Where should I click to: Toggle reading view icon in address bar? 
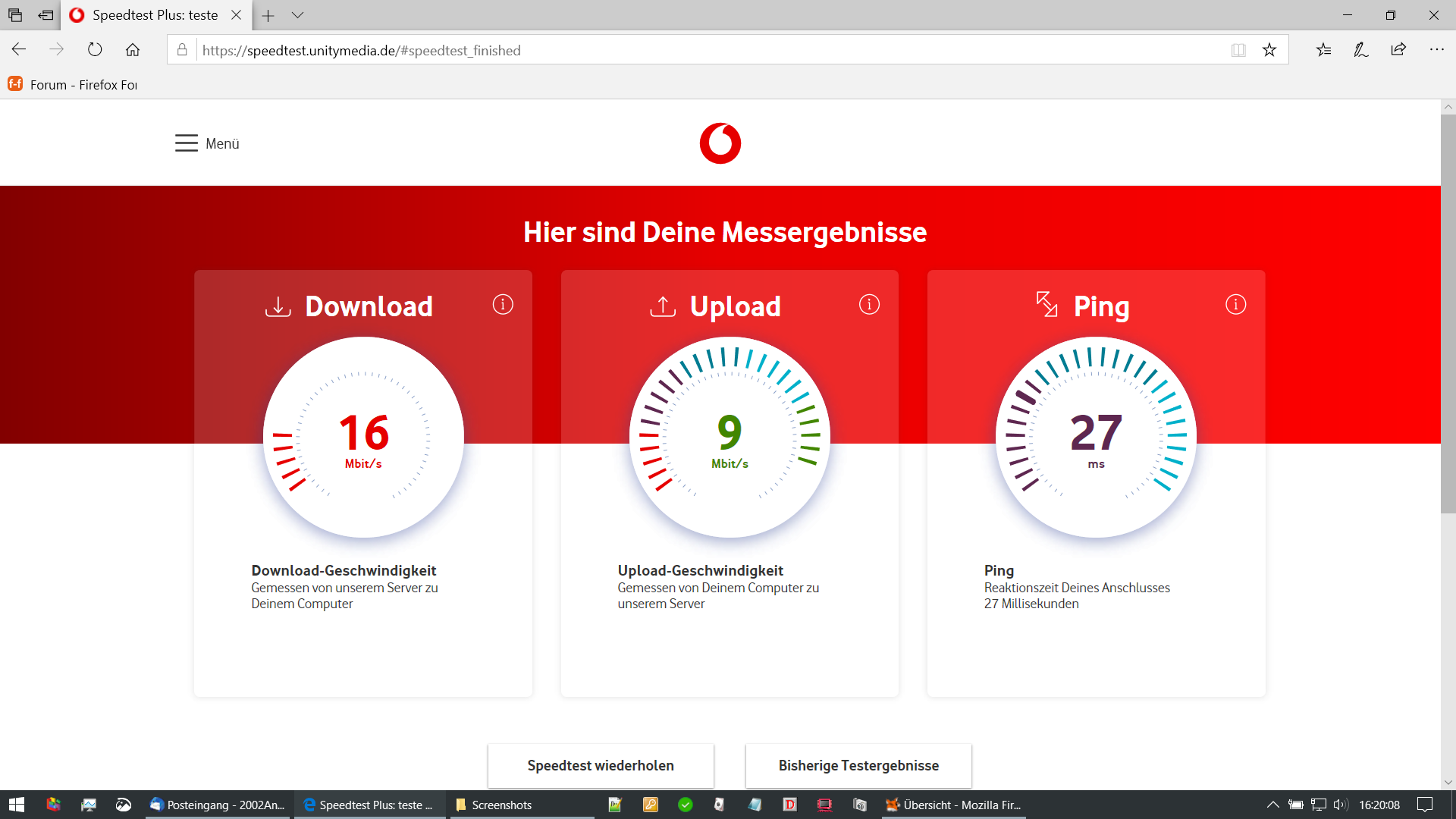point(1238,50)
